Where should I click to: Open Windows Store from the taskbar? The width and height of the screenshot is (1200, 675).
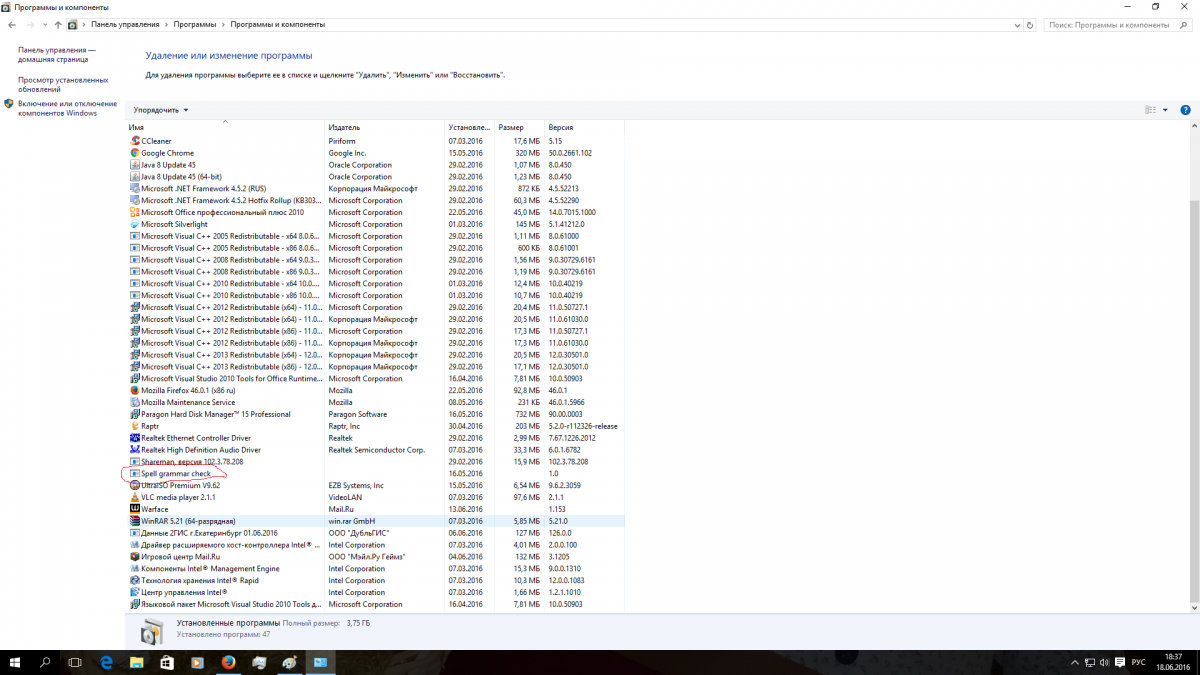[x=167, y=663]
